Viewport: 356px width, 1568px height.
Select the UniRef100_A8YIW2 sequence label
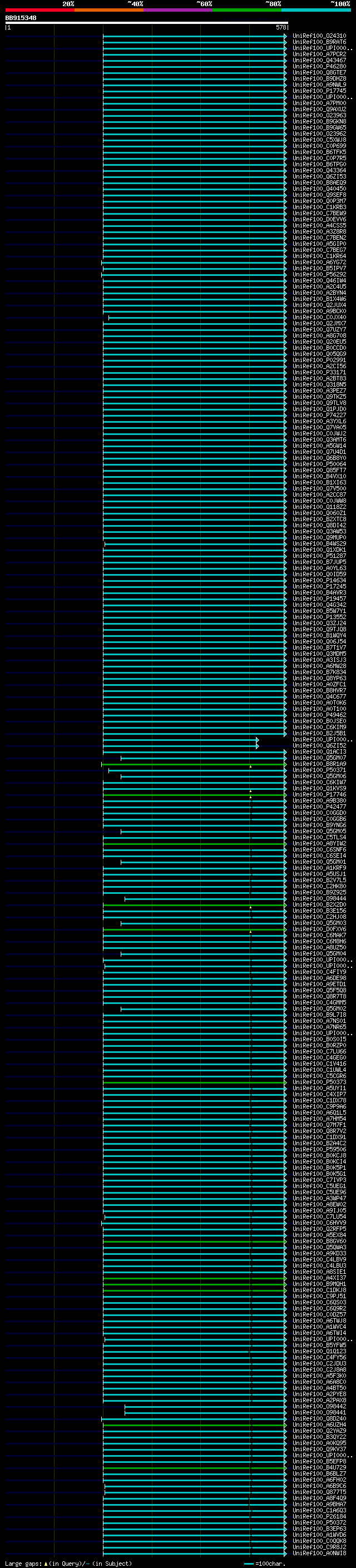pos(319,843)
